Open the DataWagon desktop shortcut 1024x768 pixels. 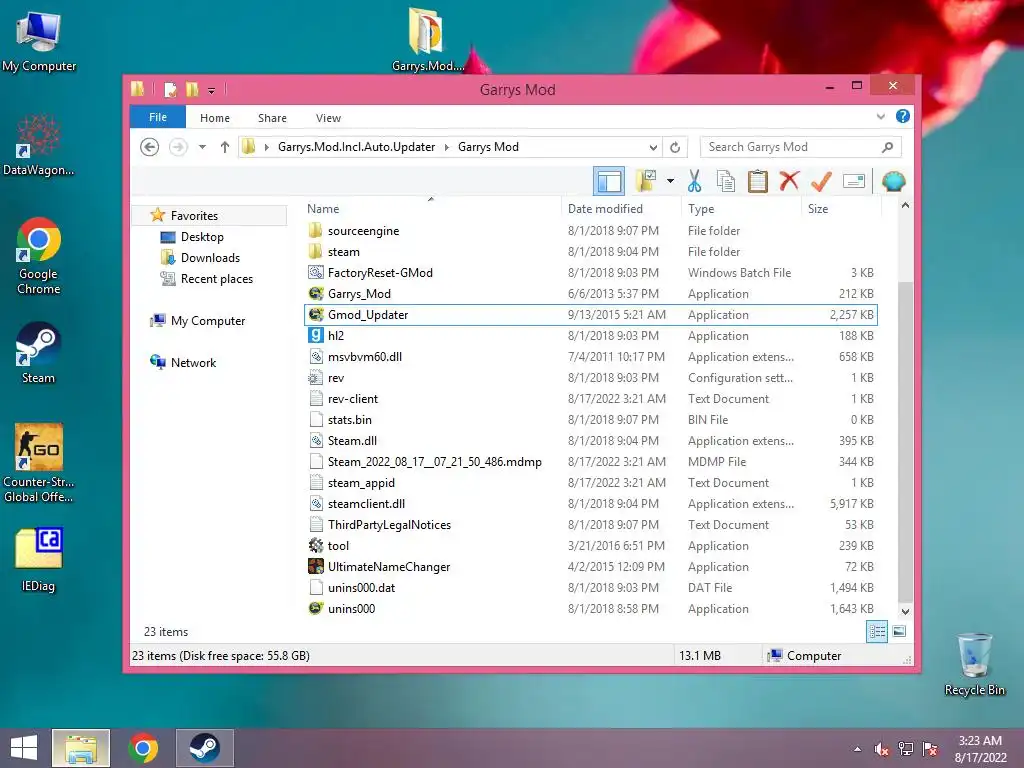(39, 145)
